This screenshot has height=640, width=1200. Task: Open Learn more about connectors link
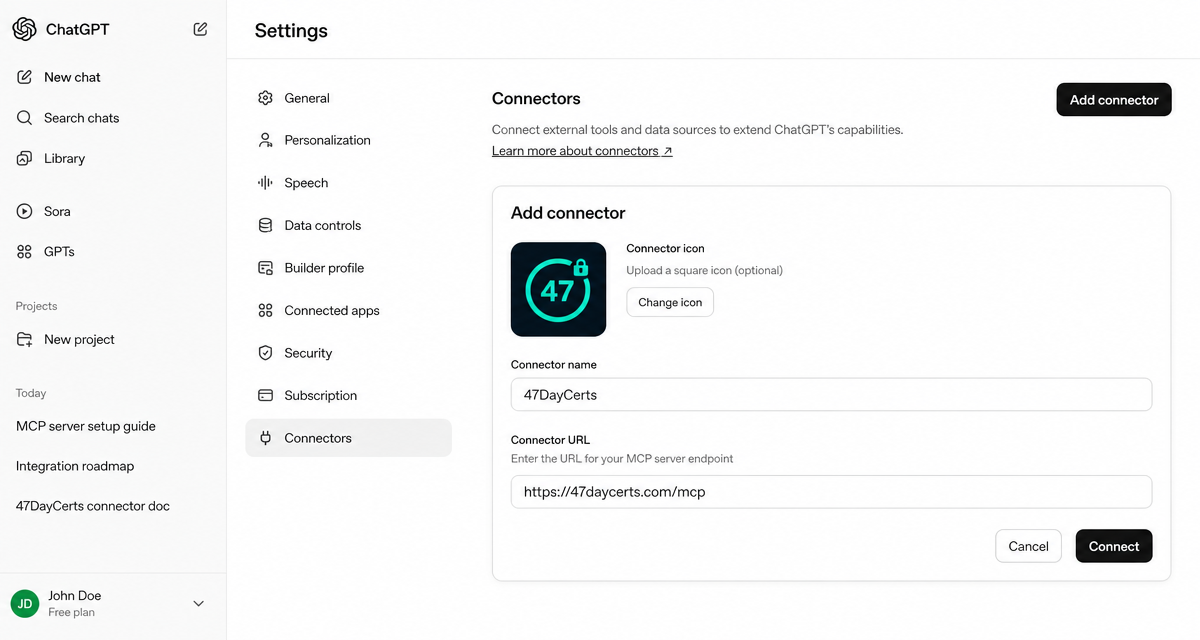coord(582,151)
